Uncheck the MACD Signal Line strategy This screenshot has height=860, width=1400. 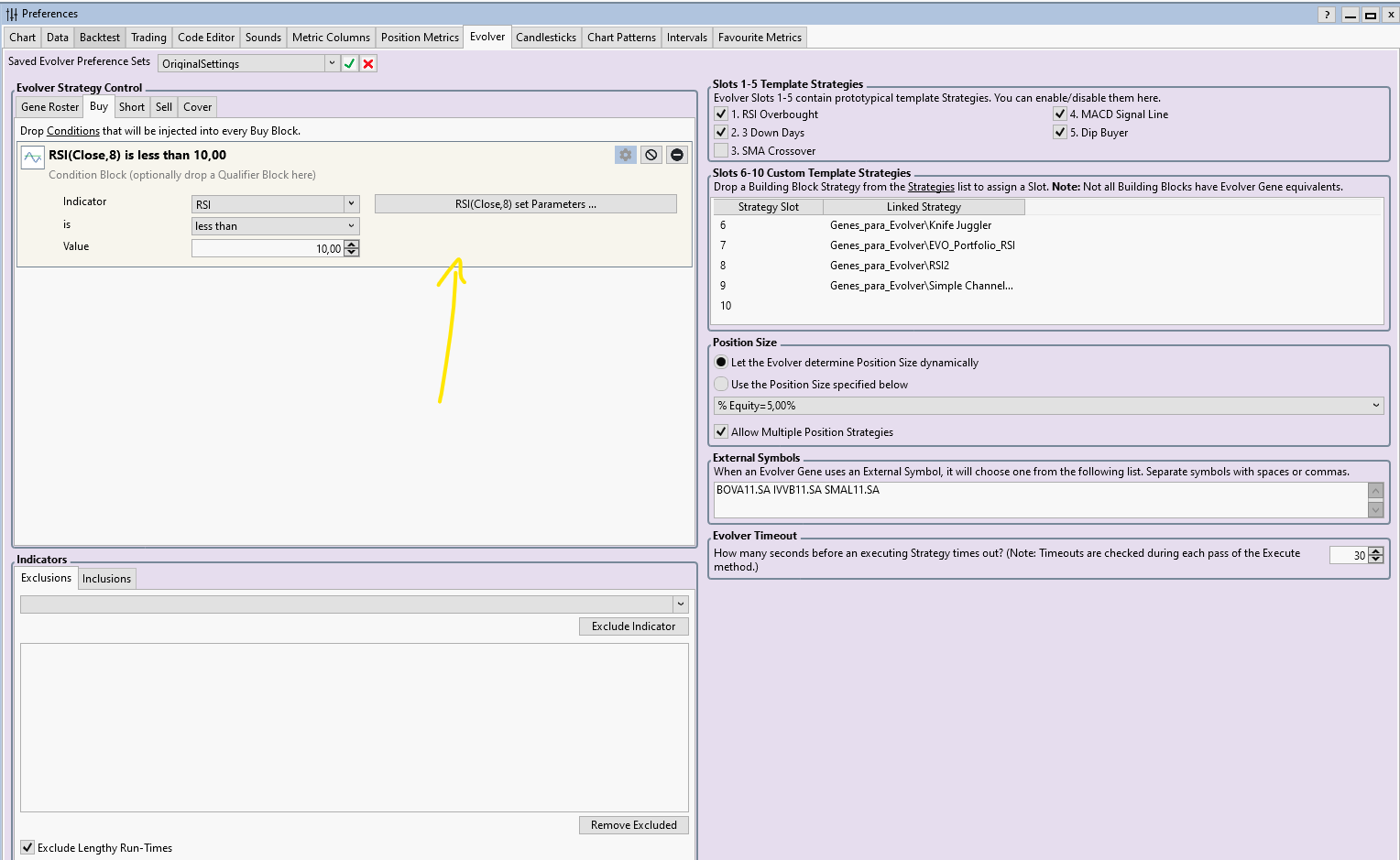1060,114
